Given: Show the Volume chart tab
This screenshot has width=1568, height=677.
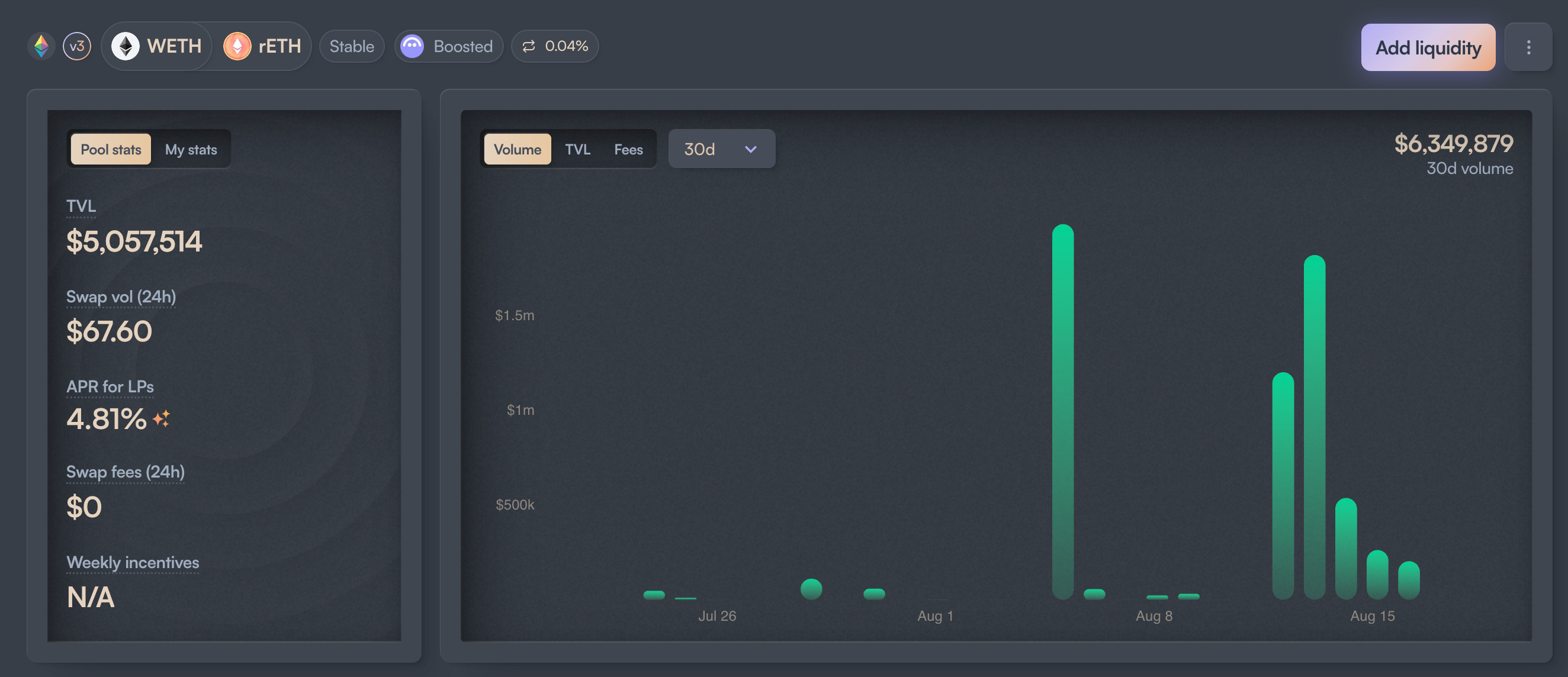Looking at the screenshot, I should pos(518,149).
